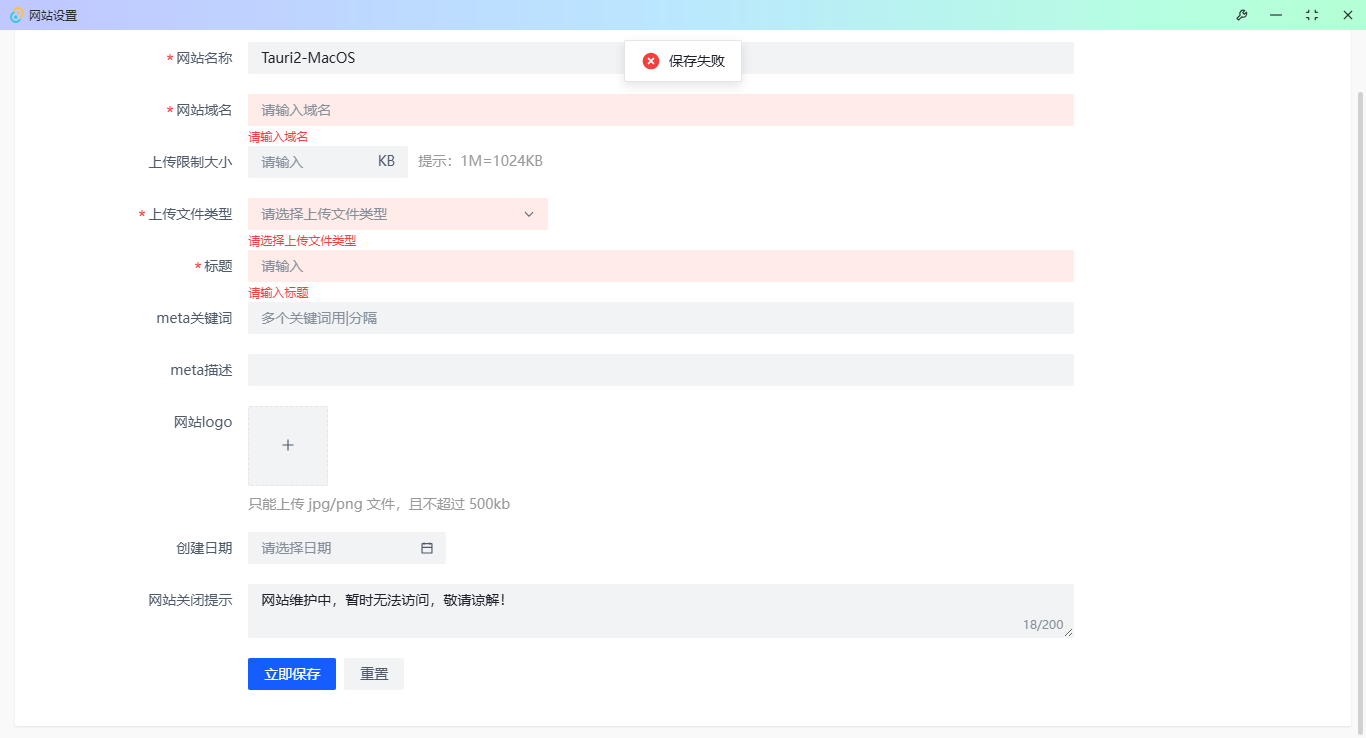Click the app logo icon beside 网站设置
Screen dimensions: 1366x738
(x=17, y=15)
